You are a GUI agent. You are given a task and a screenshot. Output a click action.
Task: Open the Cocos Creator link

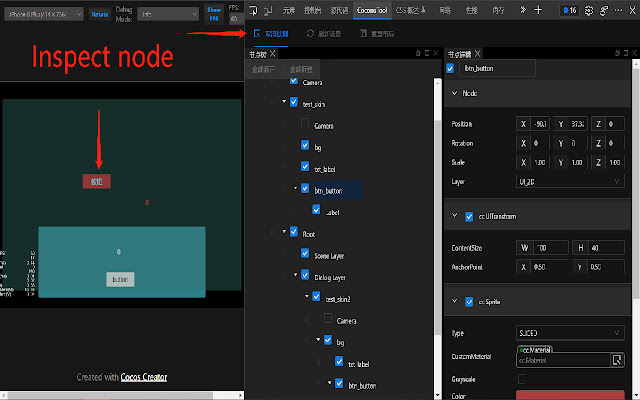click(x=144, y=377)
